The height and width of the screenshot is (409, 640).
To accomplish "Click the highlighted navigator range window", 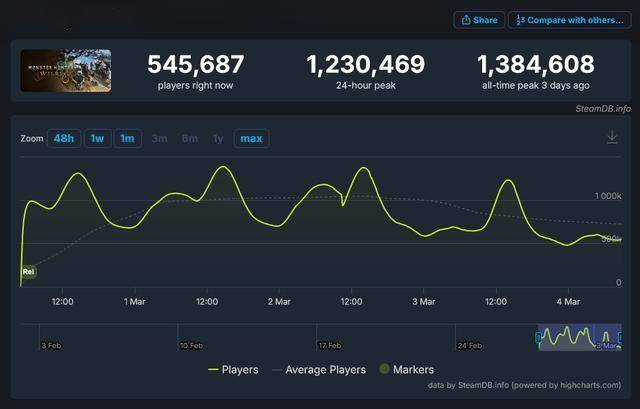I will (x=580, y=337).
